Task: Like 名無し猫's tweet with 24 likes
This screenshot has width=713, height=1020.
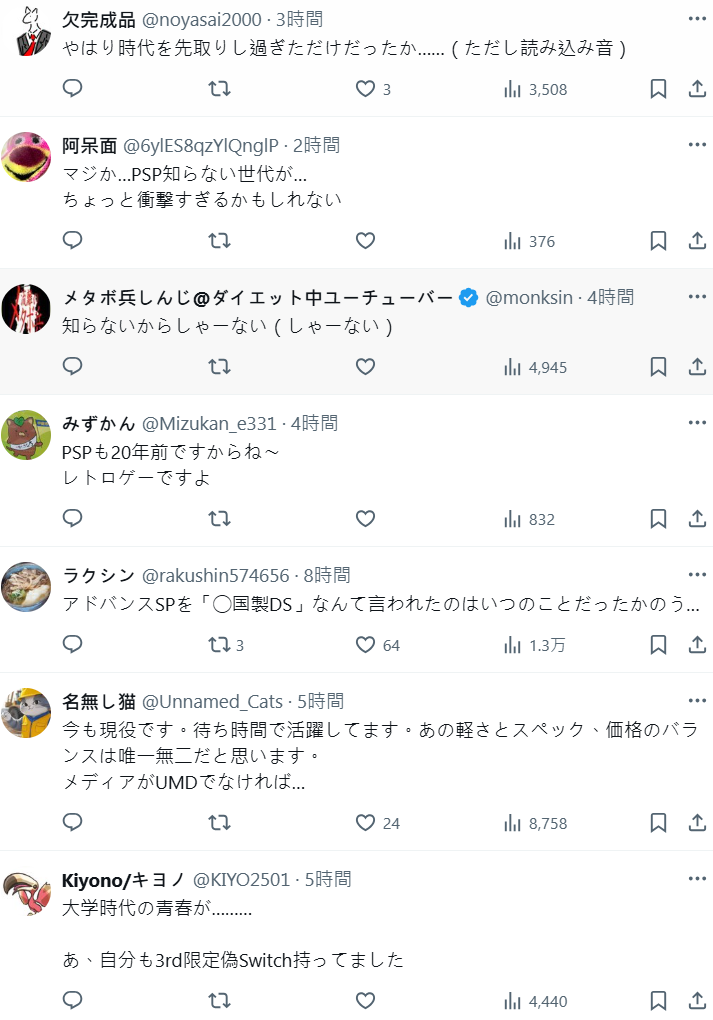Action: point(366,823)
